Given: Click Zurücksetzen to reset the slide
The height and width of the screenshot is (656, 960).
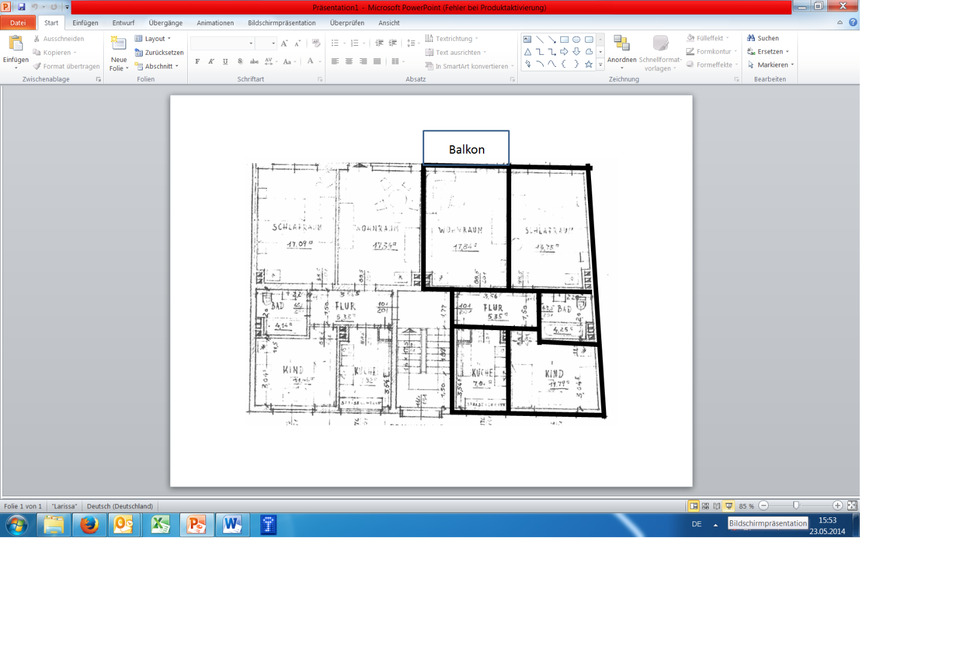Looking at the screenshot, I should tap(158, 52).
